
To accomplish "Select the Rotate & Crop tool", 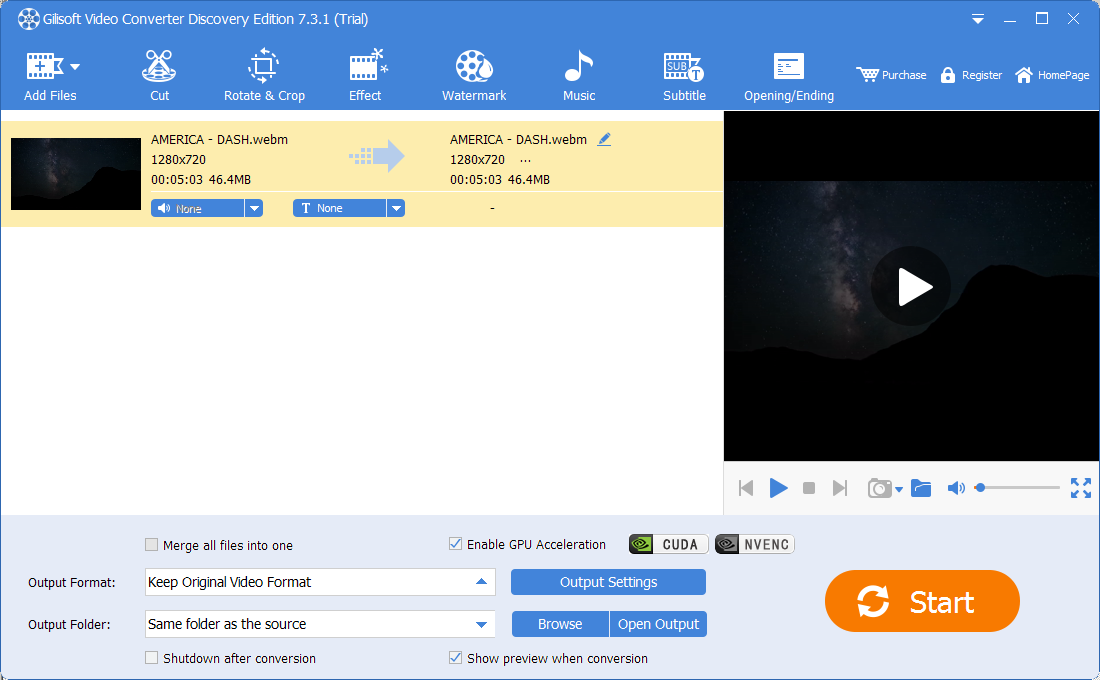I will point(264,72).
